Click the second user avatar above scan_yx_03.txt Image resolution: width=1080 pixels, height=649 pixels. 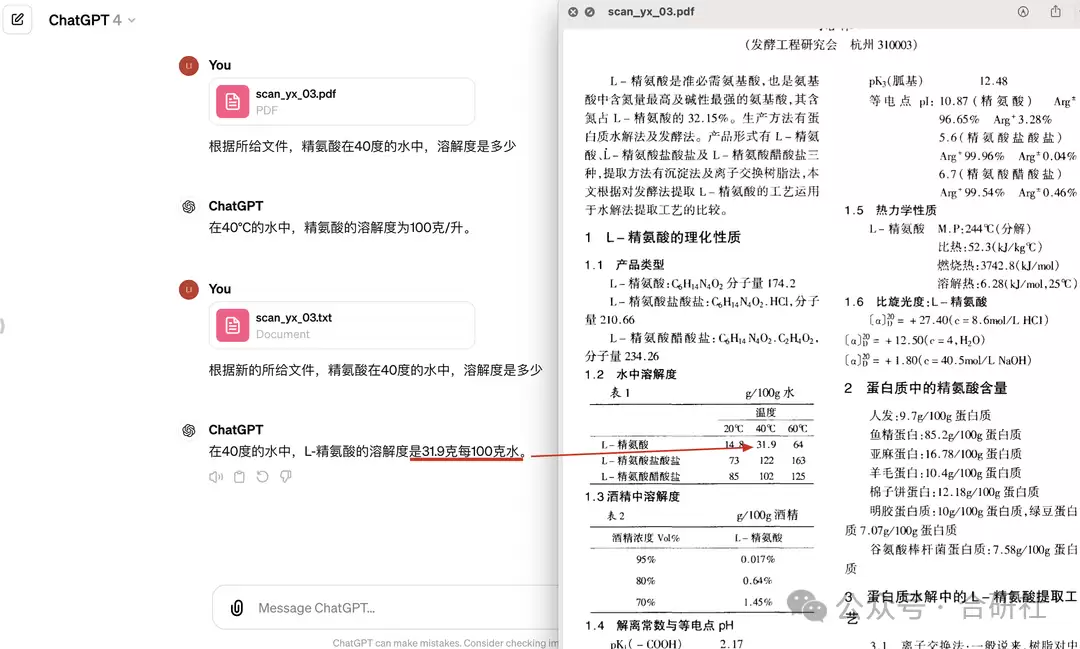click(x=189, y=289)
